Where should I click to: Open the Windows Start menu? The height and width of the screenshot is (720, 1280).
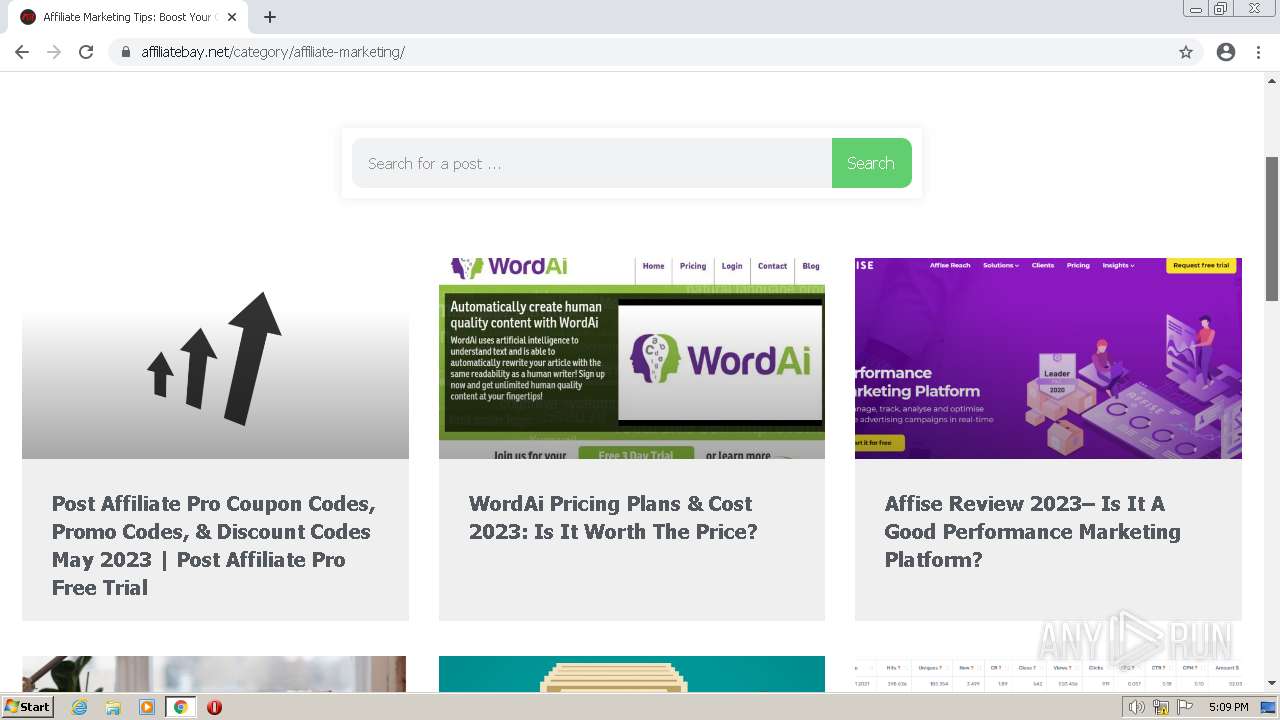click(27, 707)
